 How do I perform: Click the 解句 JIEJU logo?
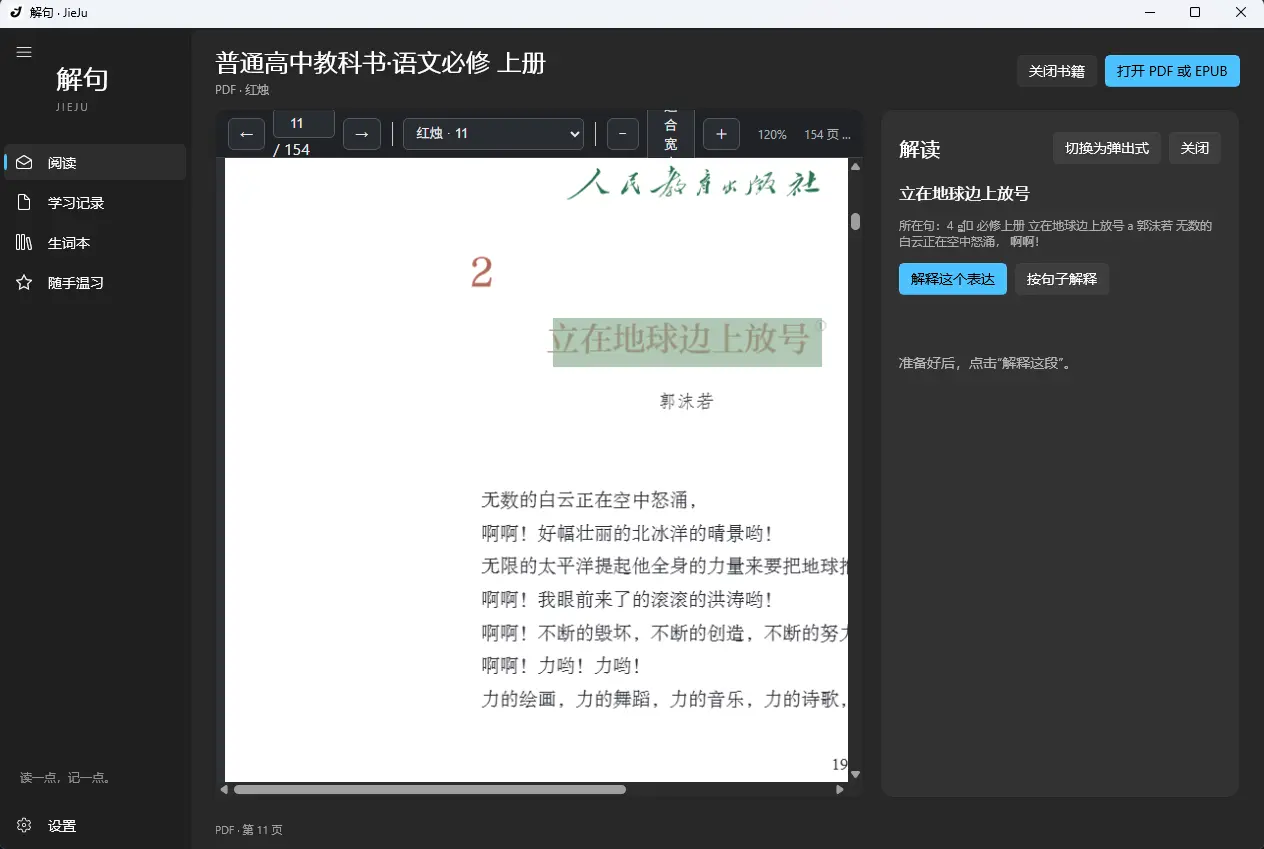tap(82, 87)
